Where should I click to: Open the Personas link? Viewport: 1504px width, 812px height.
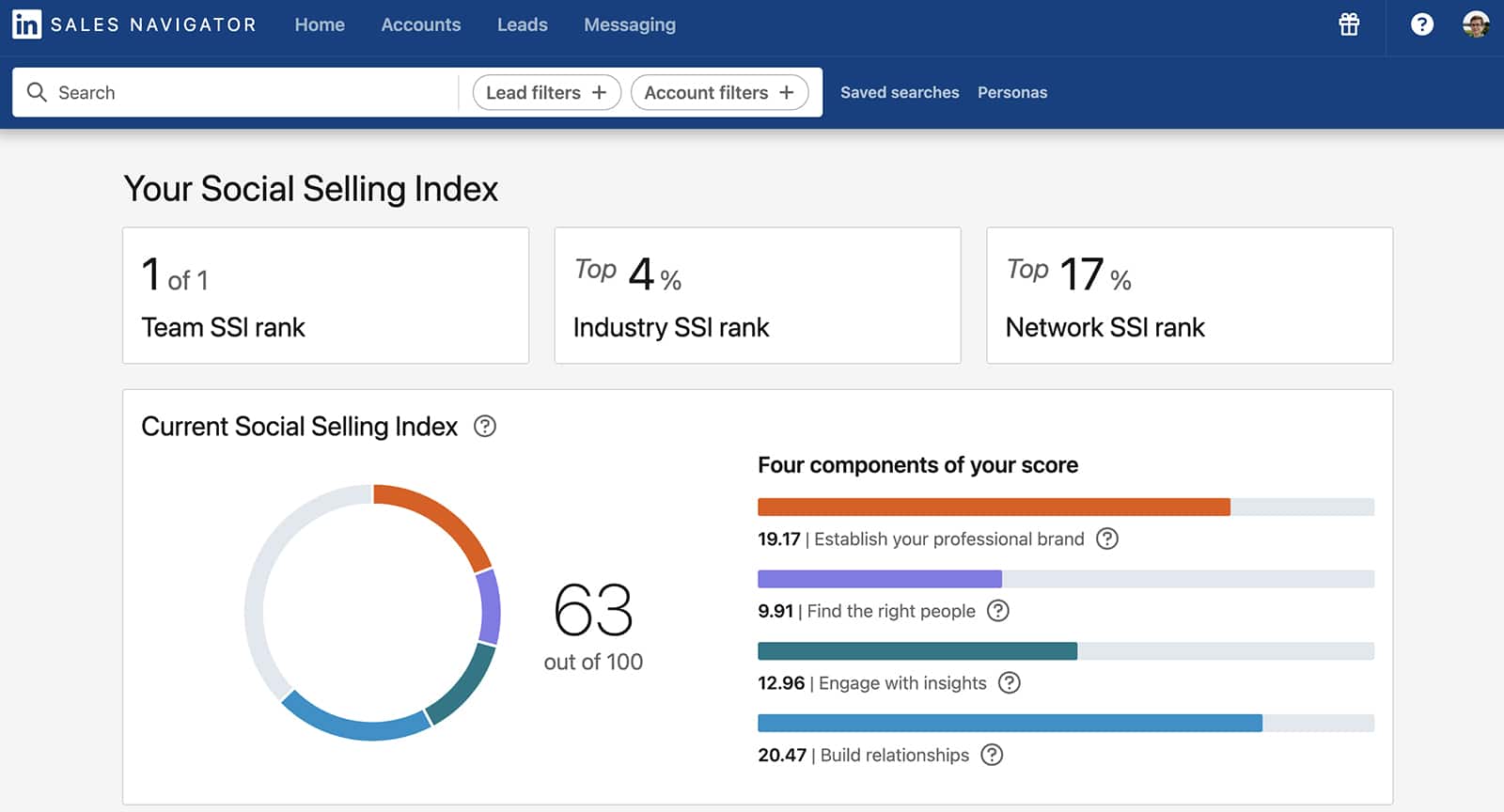coord(1011,92)
